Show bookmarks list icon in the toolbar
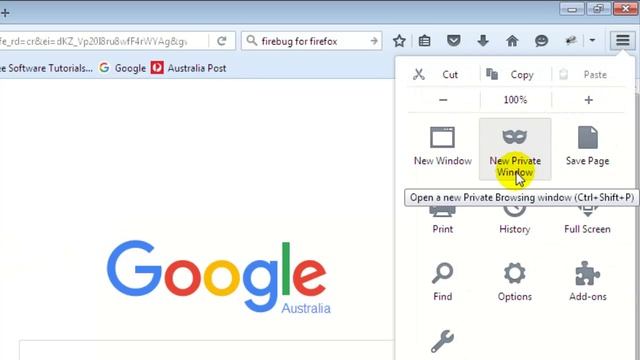The height and width of the screenshot is (360, 640). (x=424, y=41)
